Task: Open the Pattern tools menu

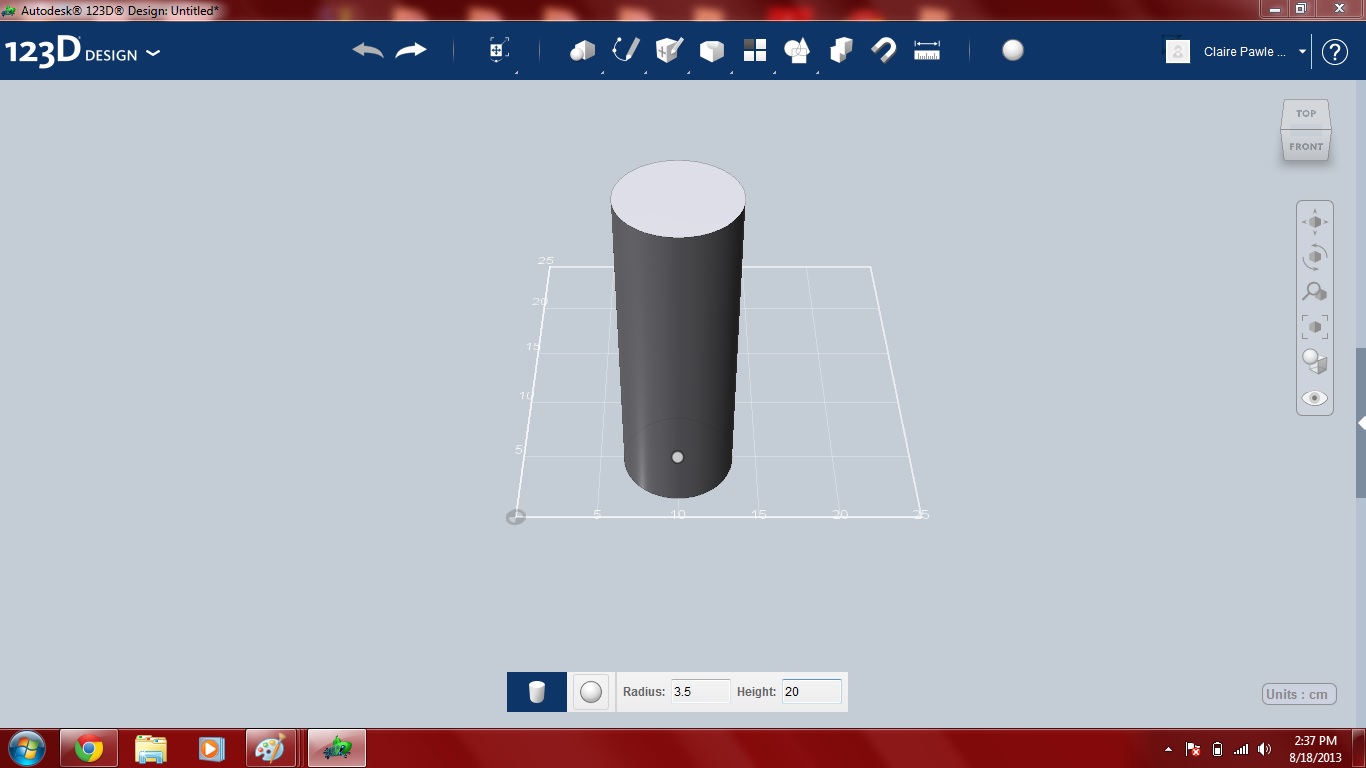Action: [x=755, y=51]
